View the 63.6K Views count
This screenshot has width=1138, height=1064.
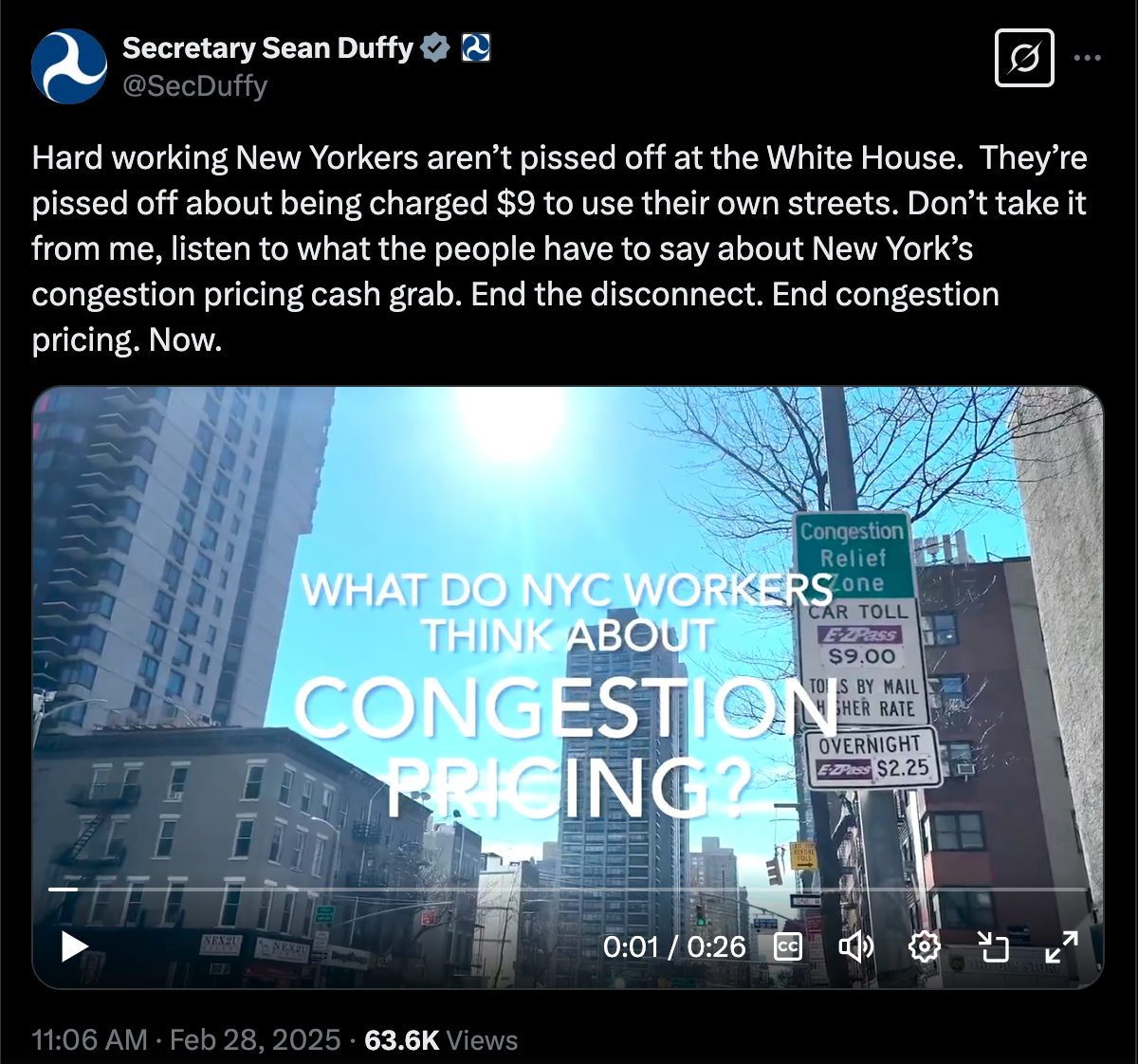pos(441,1039)
